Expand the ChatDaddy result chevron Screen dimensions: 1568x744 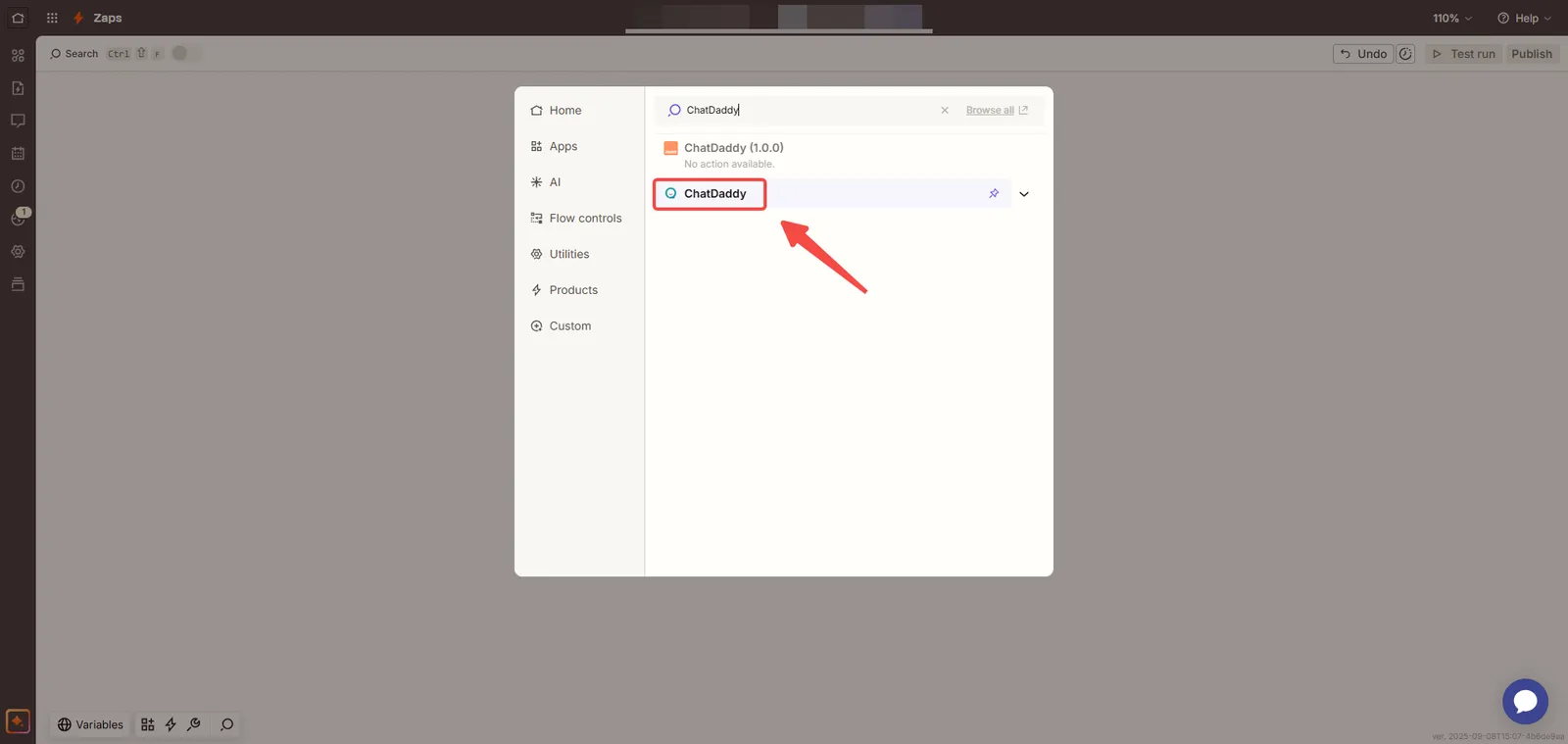pyautogui.click(x=1024, y=194)
